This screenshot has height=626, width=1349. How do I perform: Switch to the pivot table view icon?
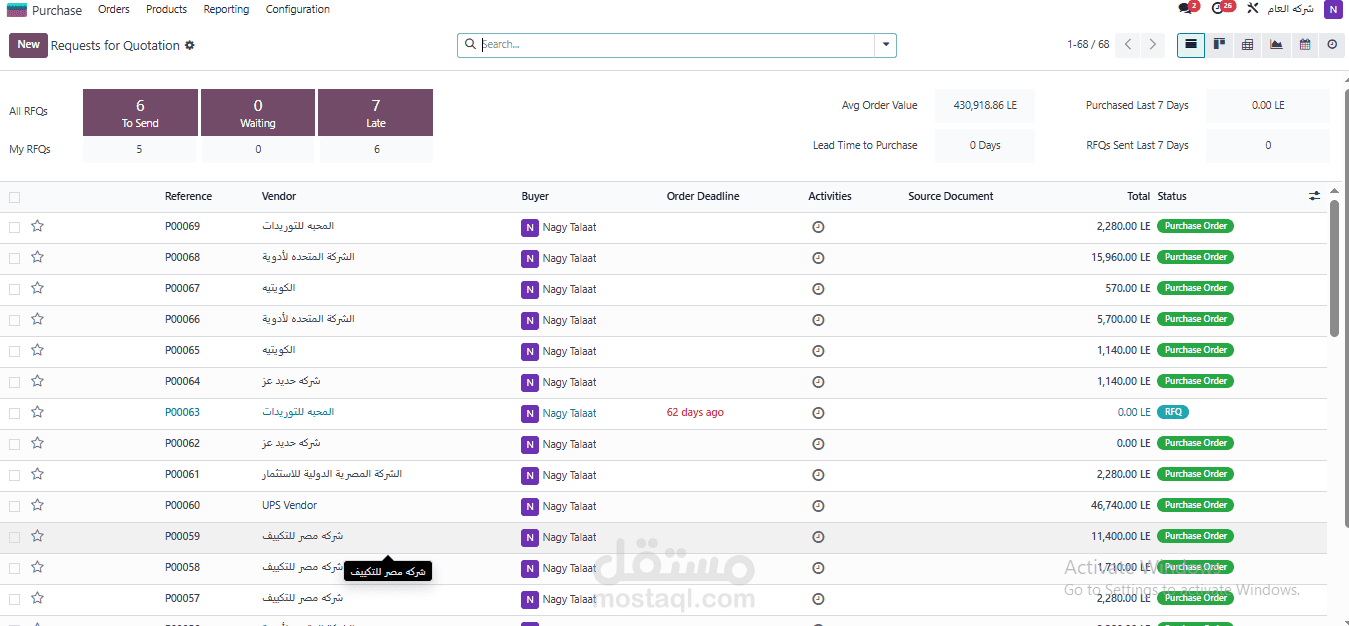coord(1247,45)
